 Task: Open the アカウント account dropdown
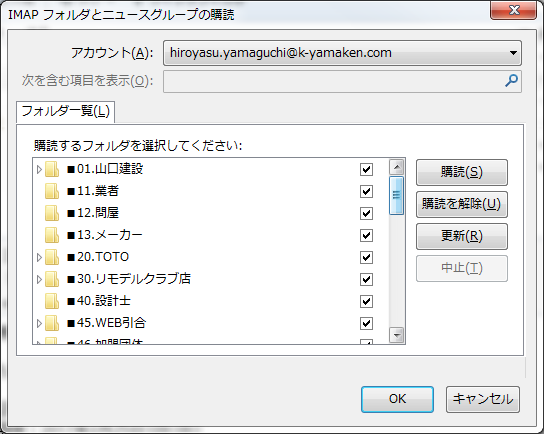[342, 53]
